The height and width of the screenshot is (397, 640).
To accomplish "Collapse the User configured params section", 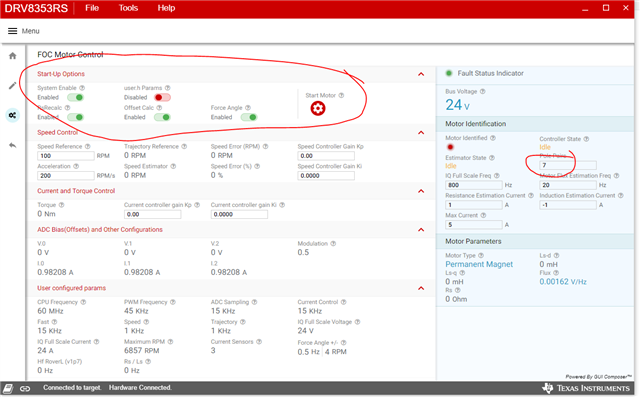I will pos(421,288).
